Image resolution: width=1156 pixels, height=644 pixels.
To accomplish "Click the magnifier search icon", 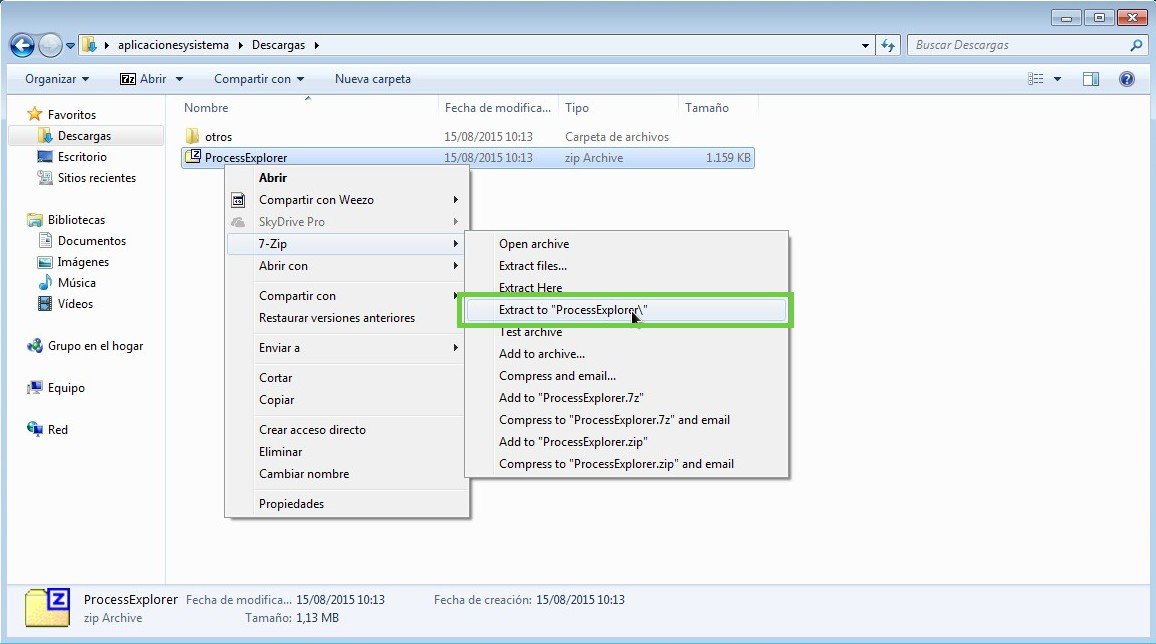I will [1136, 45].
